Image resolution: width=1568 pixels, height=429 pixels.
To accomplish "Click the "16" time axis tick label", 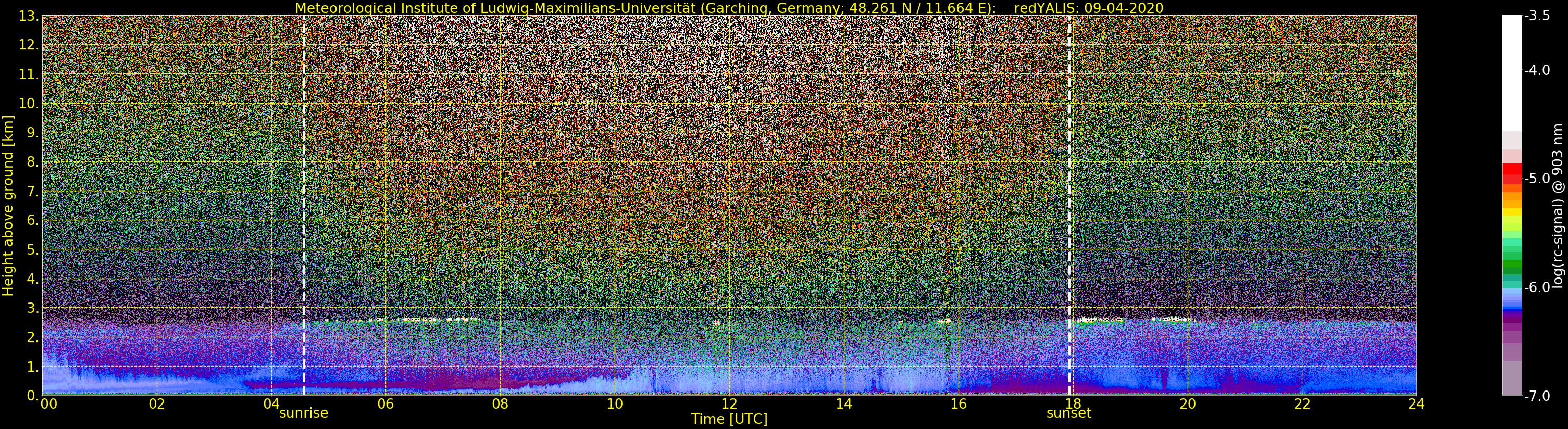I will [959, 404].
